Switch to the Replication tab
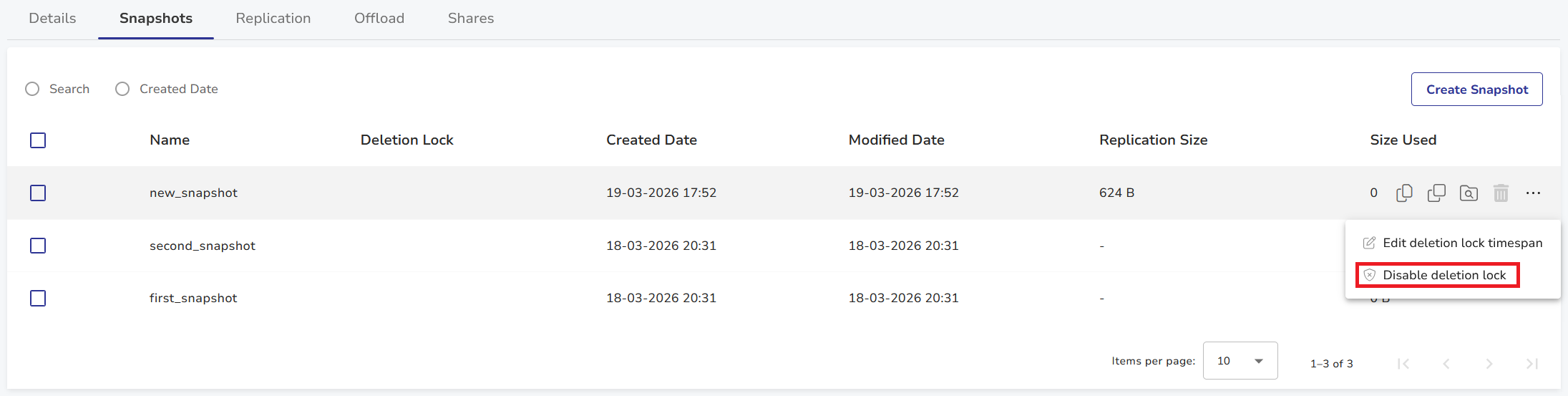 coord(273,19)
